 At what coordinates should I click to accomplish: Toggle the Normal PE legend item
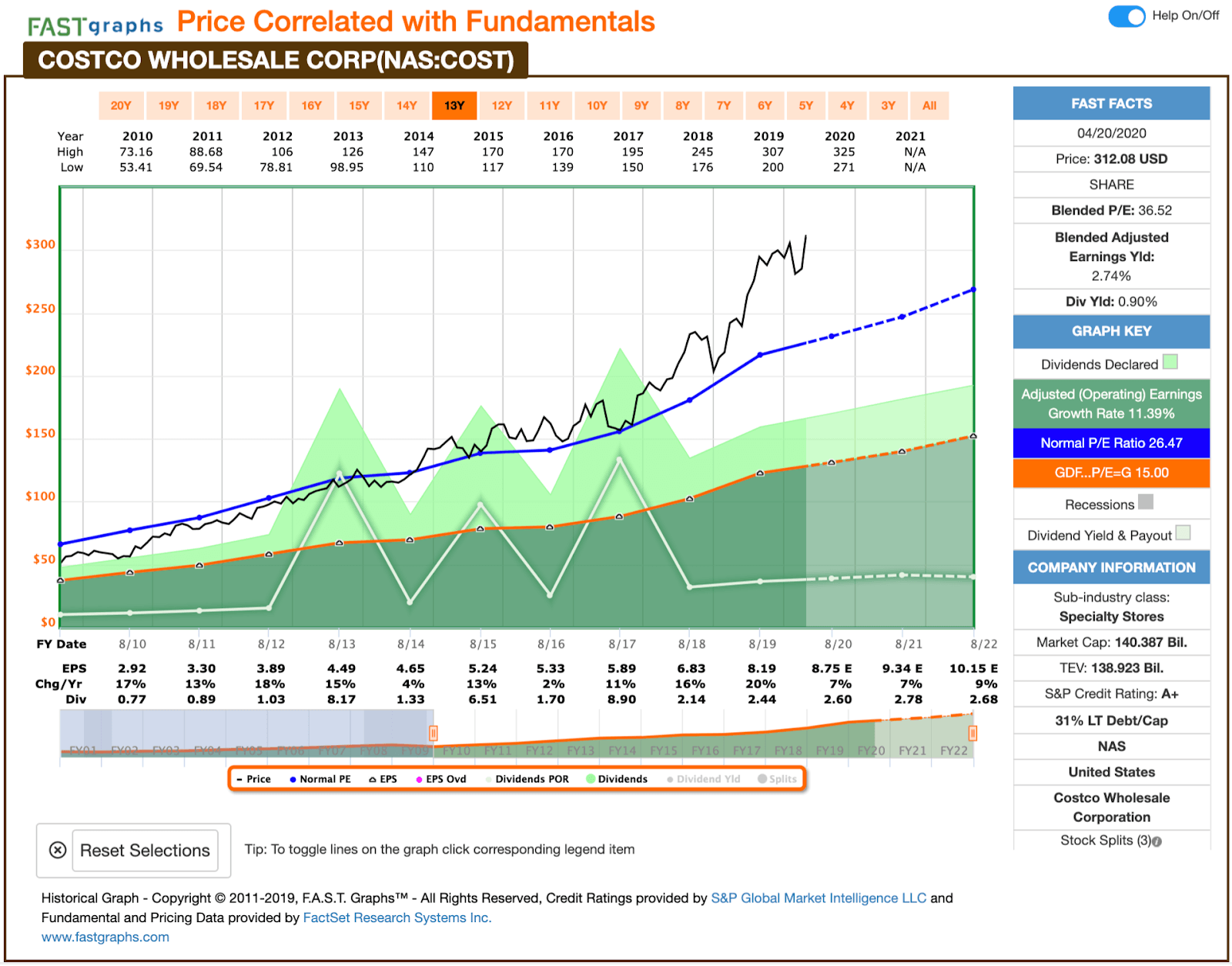coord(320,779)
